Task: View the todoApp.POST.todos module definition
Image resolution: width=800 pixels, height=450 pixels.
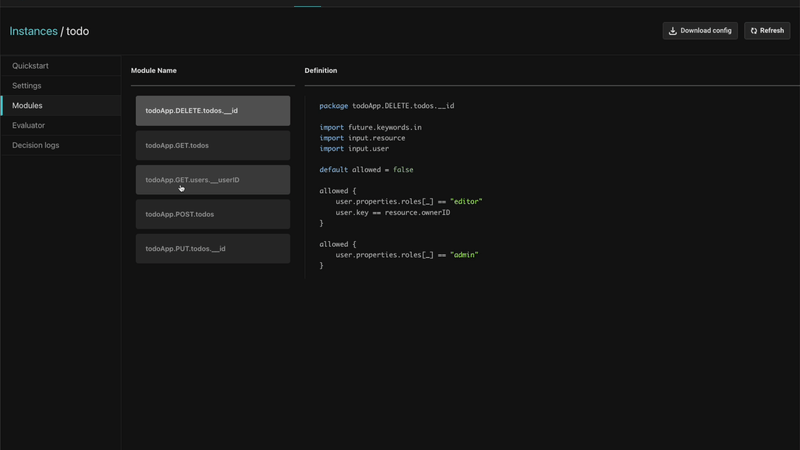Action: [x=212, y=214]
